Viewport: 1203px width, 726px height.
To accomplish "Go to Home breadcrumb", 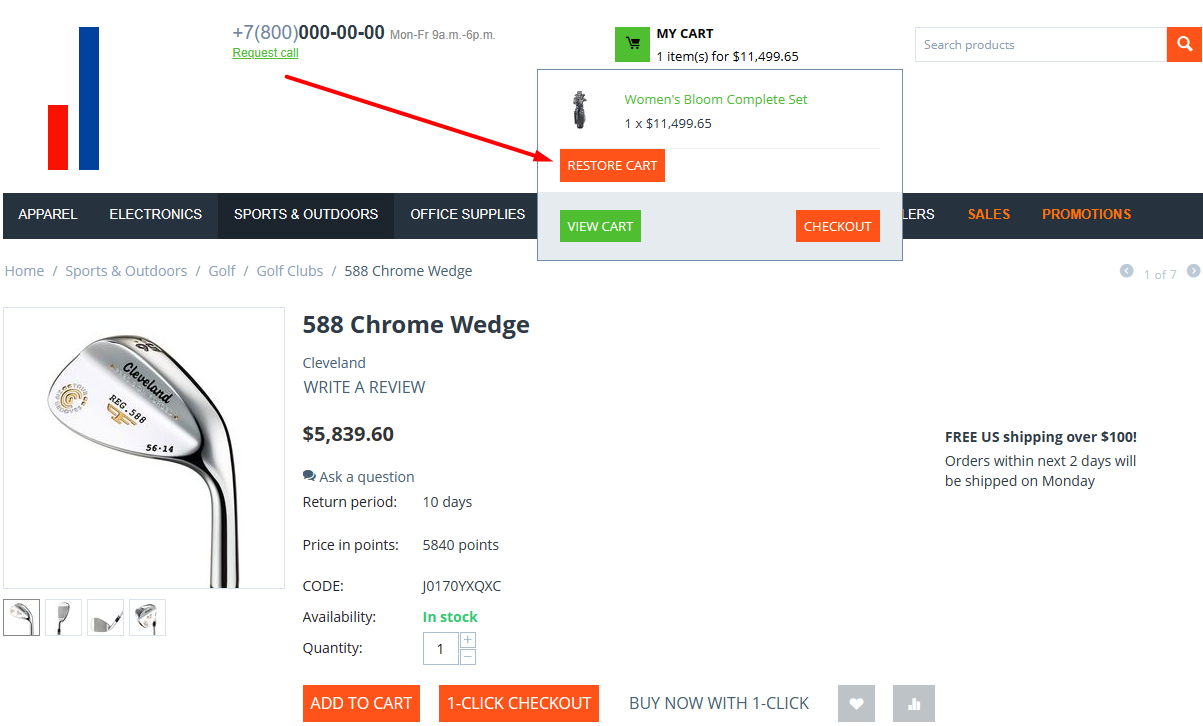I will pos(24,271).
